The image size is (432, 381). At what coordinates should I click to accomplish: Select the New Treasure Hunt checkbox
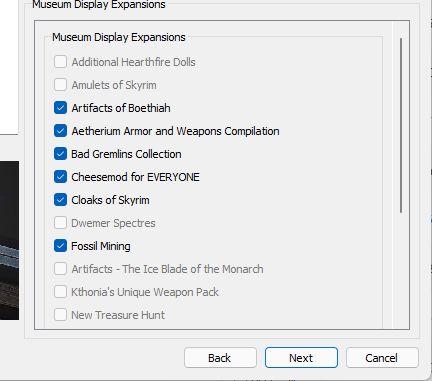pos(60,315)
